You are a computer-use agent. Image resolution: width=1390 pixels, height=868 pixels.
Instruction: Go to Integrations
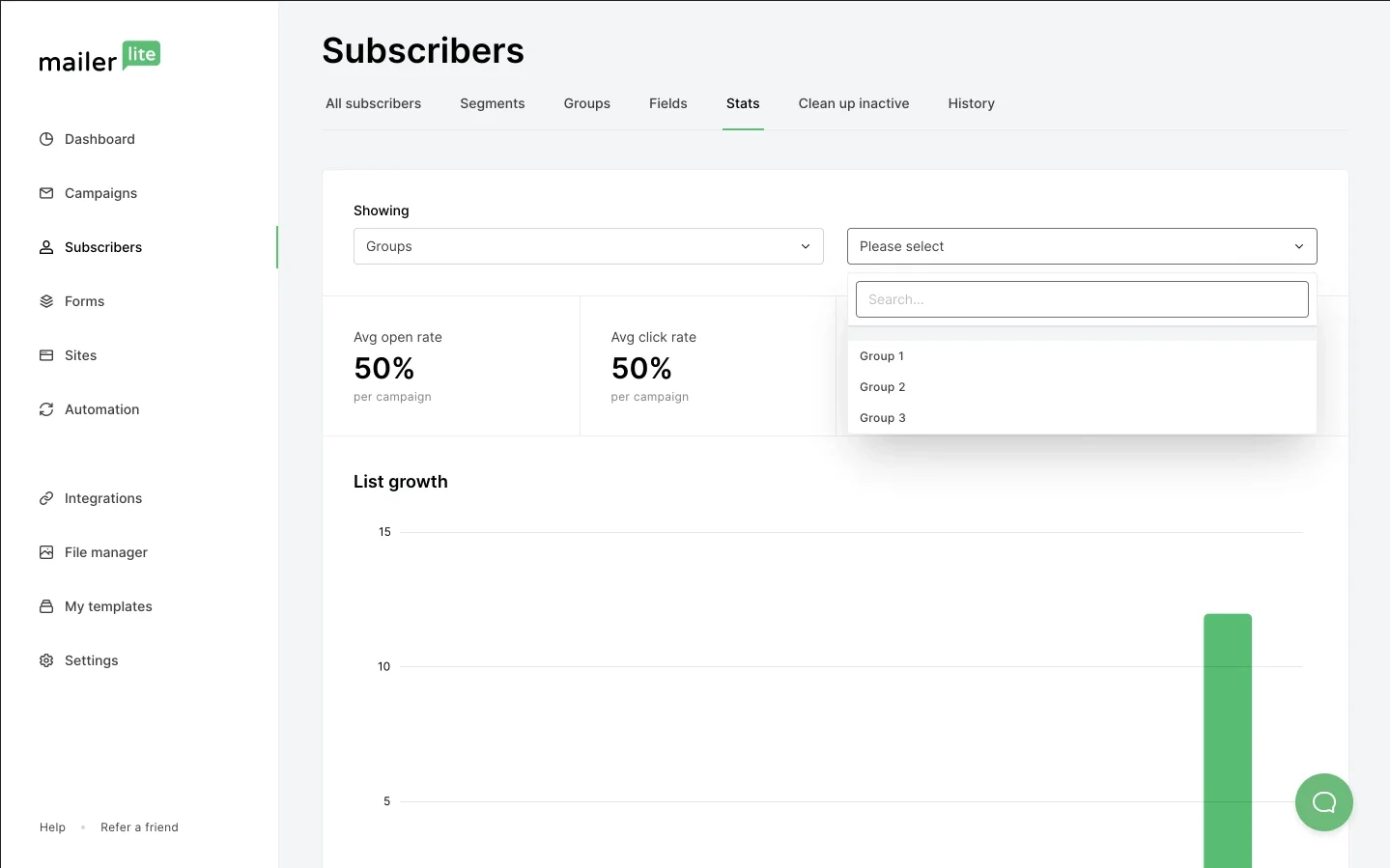point(103,498)
